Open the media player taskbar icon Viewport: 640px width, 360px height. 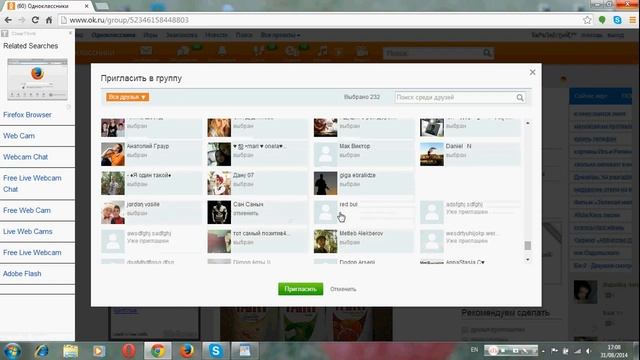(99, 351)
